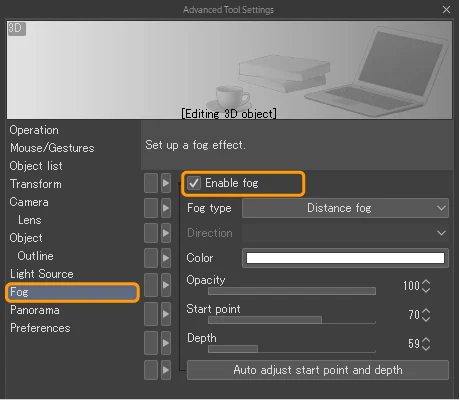The image size is (460, 400).
Task: Click the 'Set up a fog effect.' description text
Action: click(196, 145)
